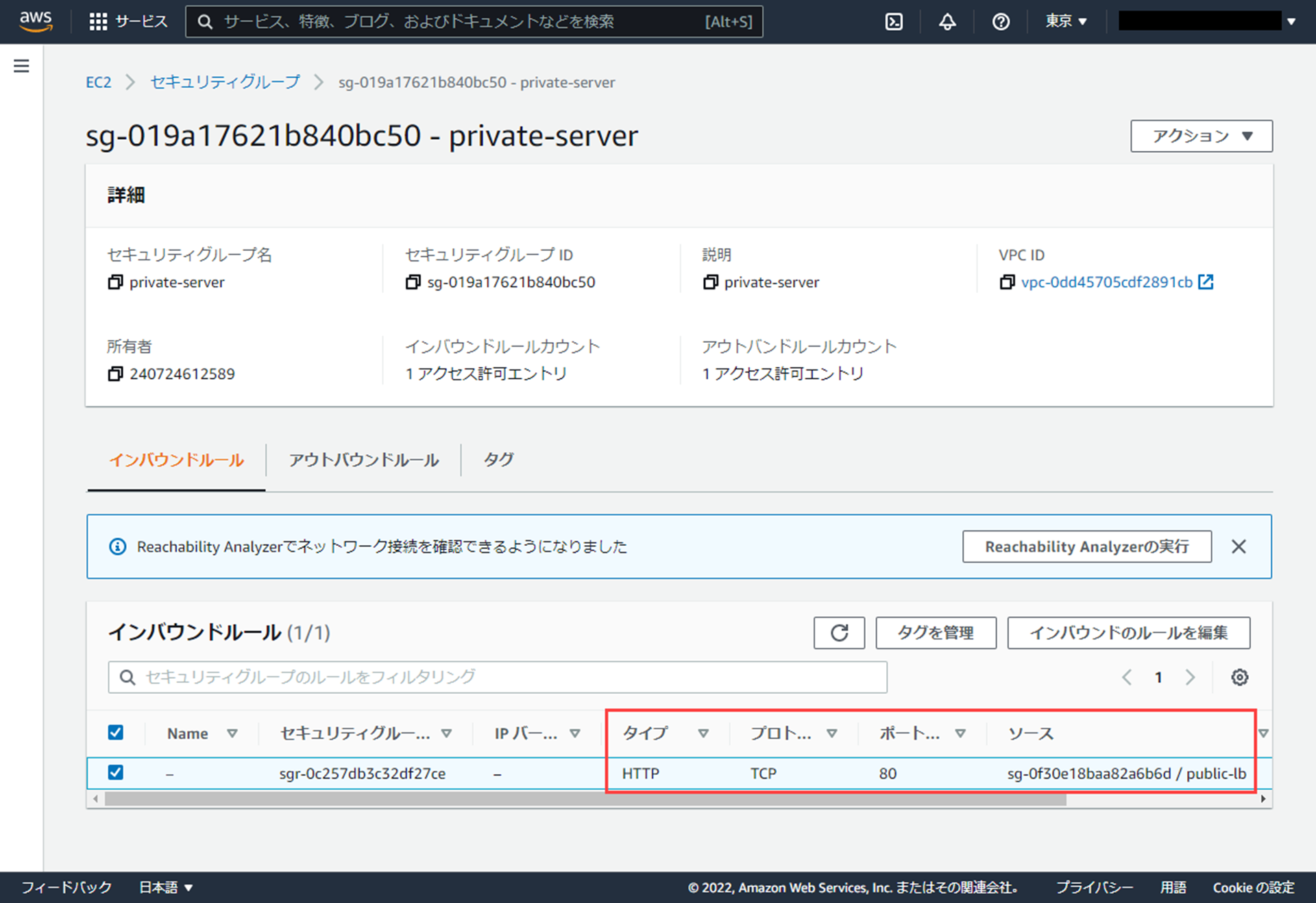The height and width of the screenshot is (903, 1316).
Task: Toggle the select-all rules header checkbox
Action: click(116, 732)
